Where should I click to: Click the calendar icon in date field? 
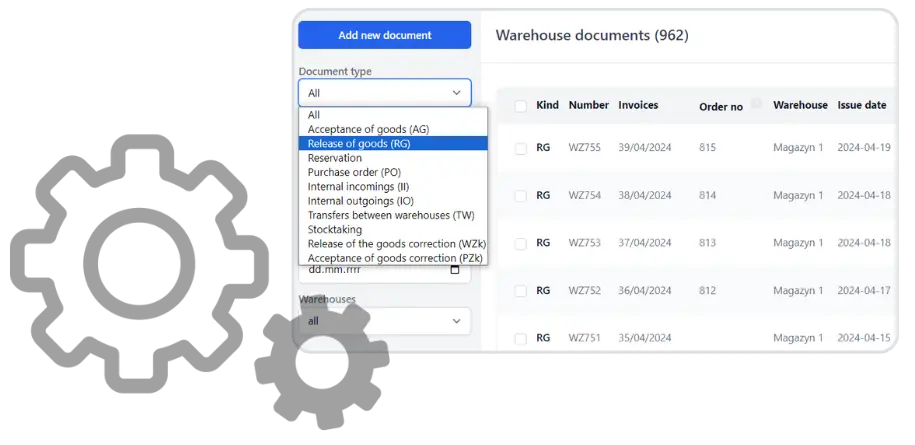pos(455,270)
